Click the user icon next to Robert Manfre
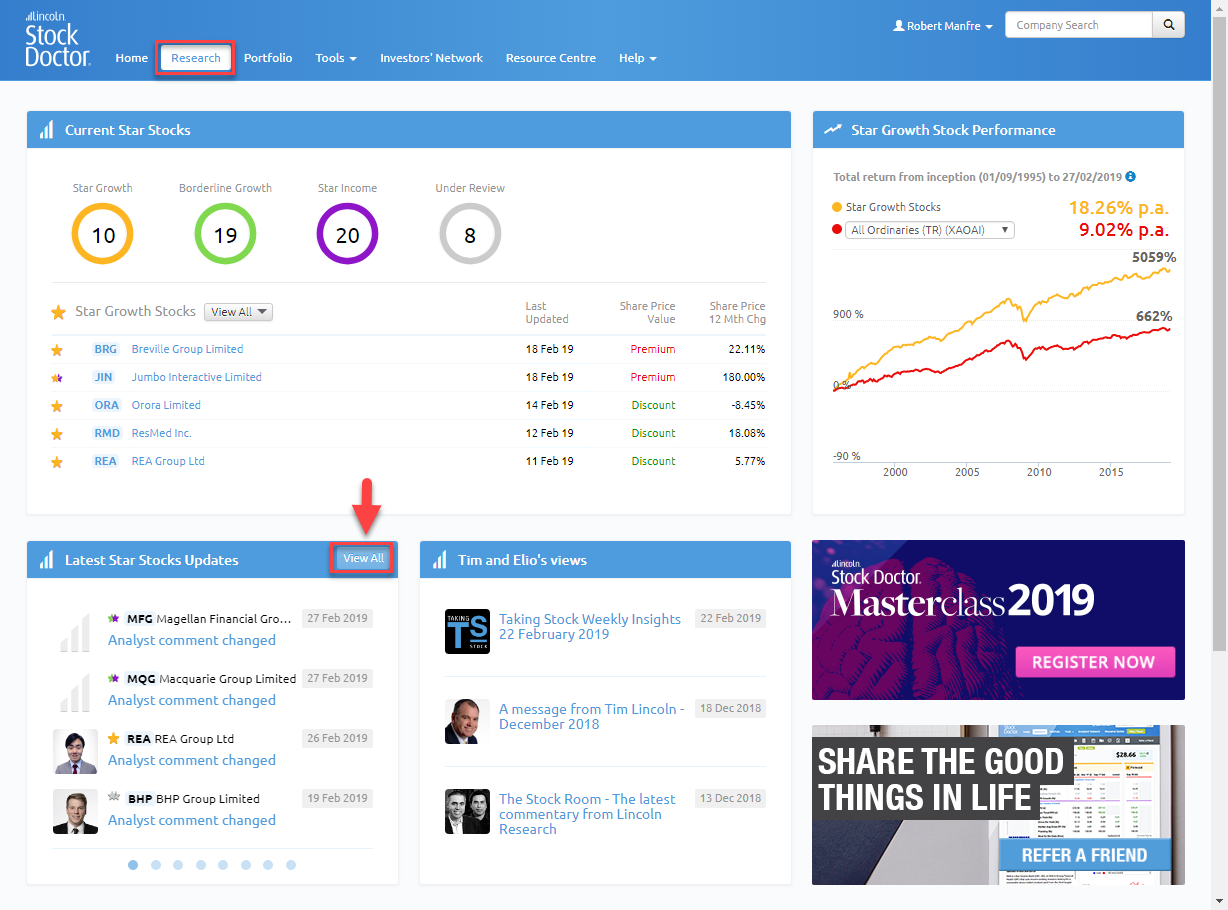Image resolution: width=1228 pixels, height=910 pixels. click(x=898, y=26)
